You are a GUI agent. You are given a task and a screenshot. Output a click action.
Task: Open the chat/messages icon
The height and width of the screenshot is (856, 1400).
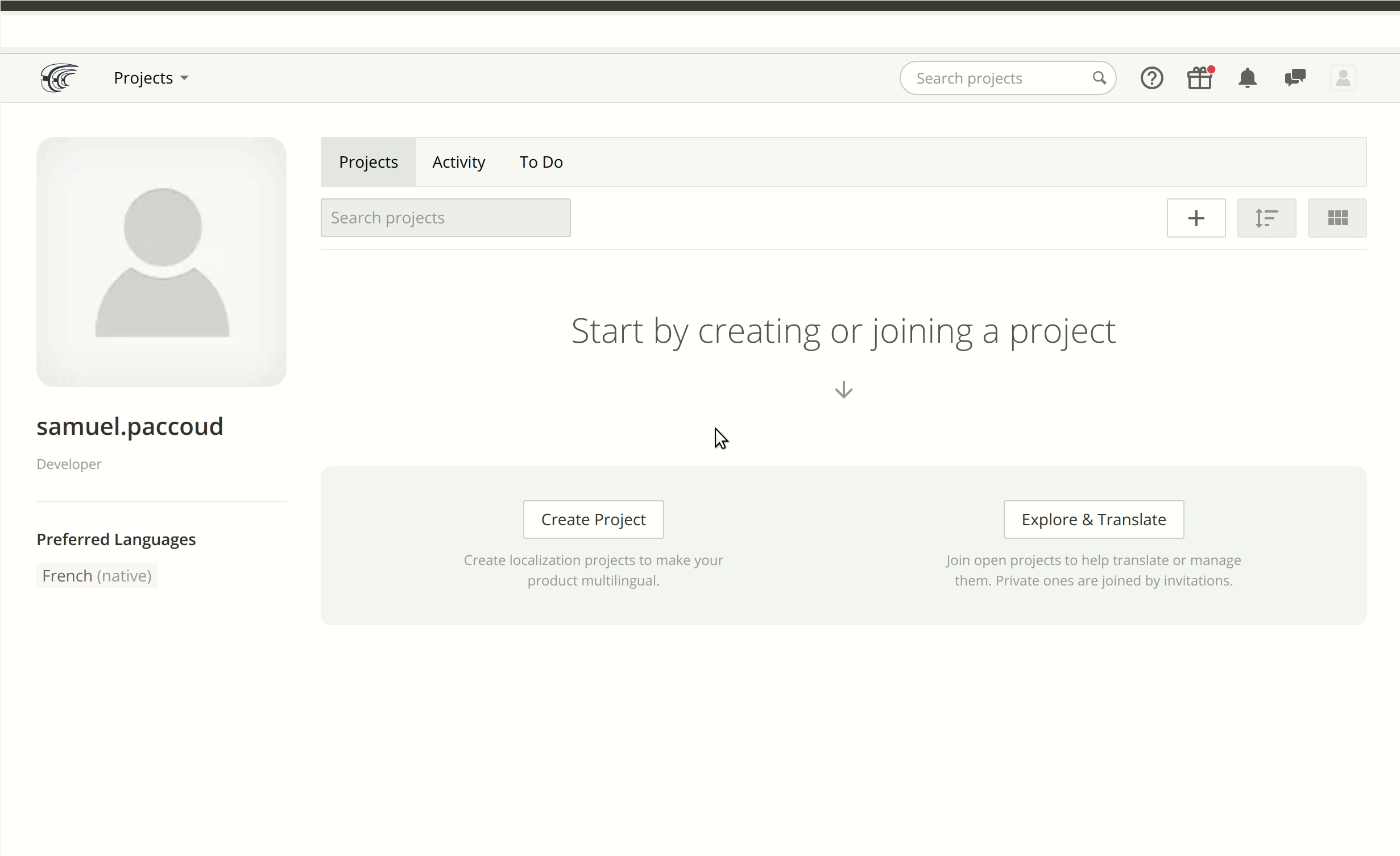tap(1294, 77)
